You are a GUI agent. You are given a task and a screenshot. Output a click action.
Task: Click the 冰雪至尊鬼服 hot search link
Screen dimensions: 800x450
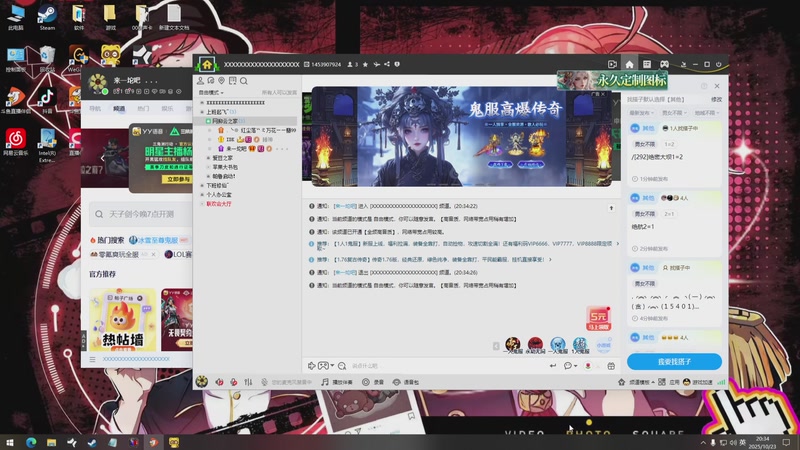(x=157, y=240)
